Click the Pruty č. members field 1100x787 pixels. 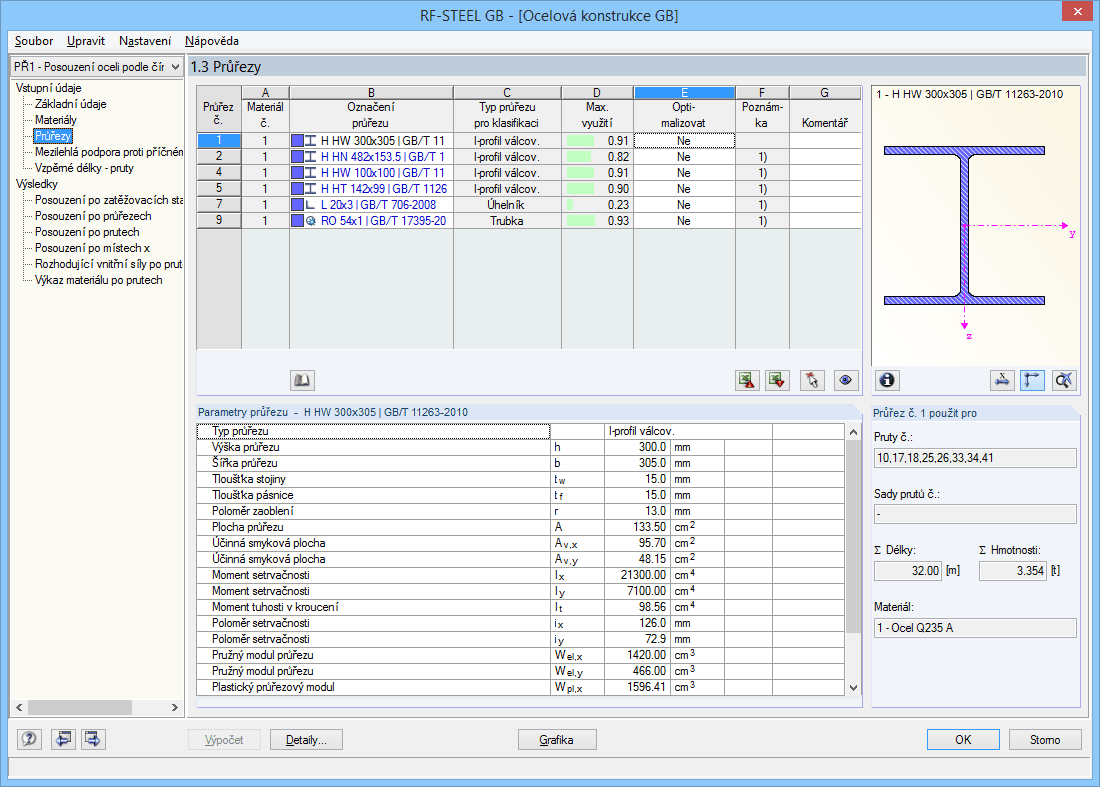coord(975,458)
